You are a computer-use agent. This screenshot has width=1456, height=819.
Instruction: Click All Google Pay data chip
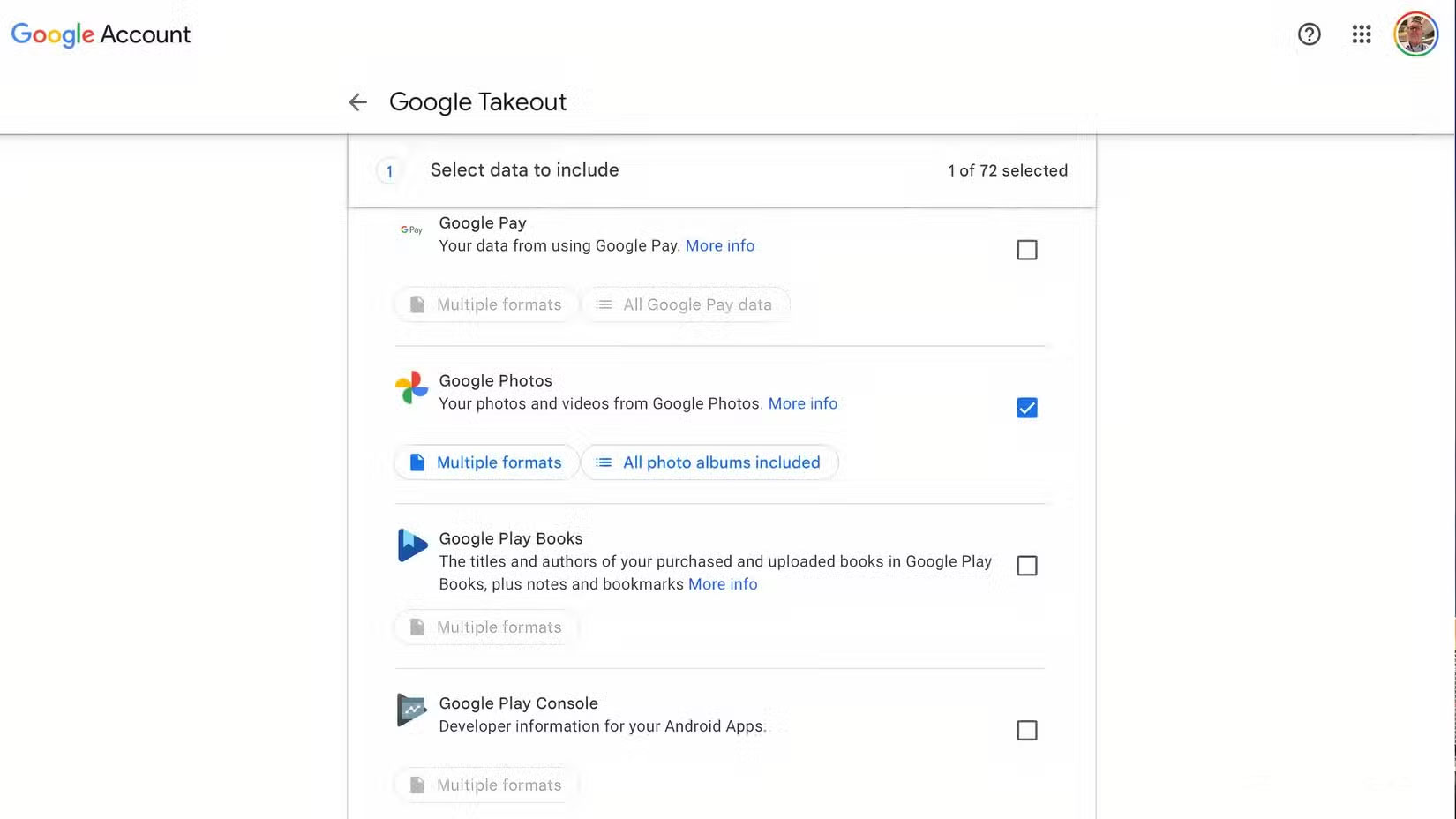687,304
